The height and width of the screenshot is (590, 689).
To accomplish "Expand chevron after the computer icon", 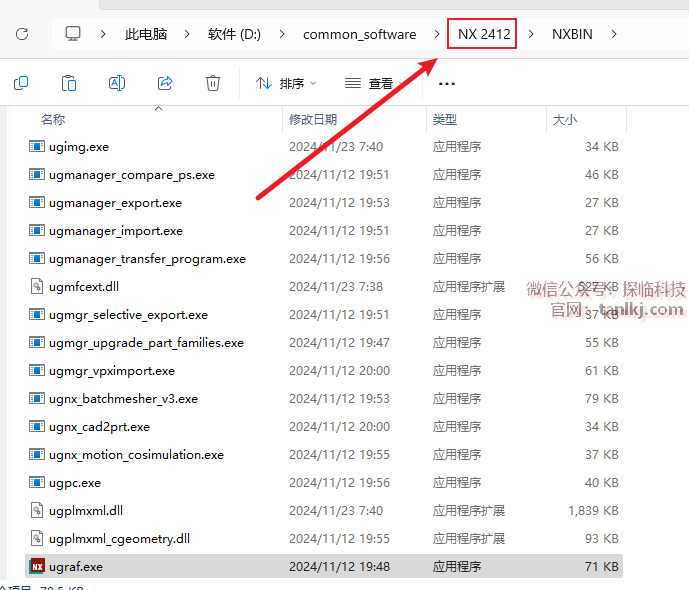I will tap(103, 34).
